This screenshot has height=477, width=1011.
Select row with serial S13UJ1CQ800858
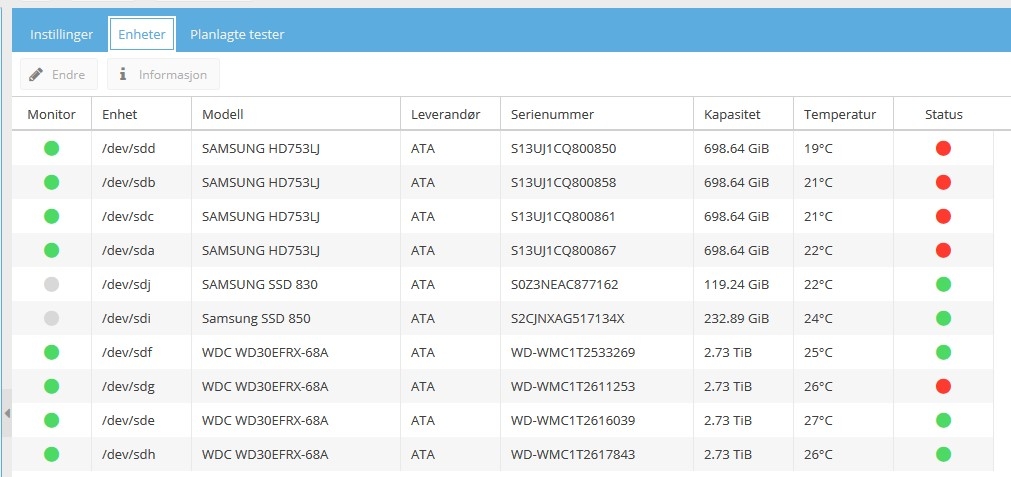502,182
